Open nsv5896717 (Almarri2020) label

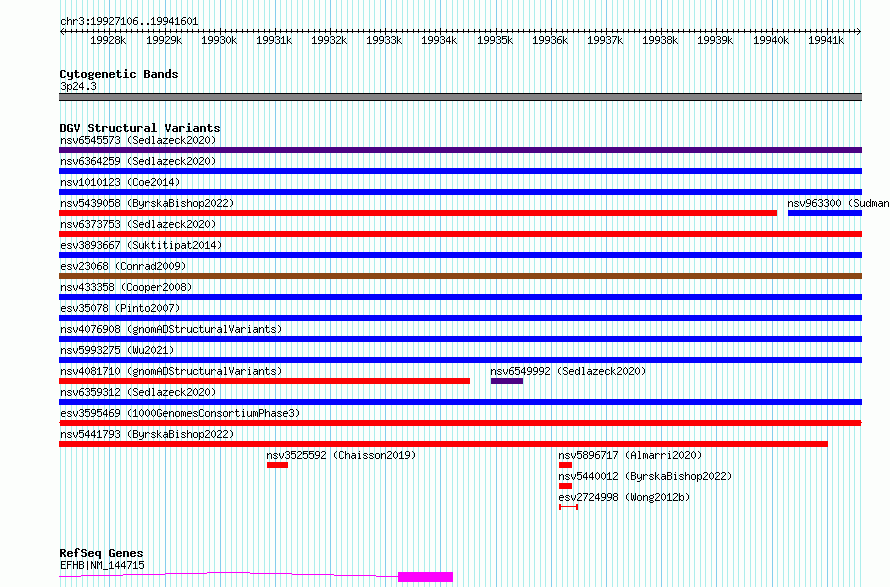(630, 455)
